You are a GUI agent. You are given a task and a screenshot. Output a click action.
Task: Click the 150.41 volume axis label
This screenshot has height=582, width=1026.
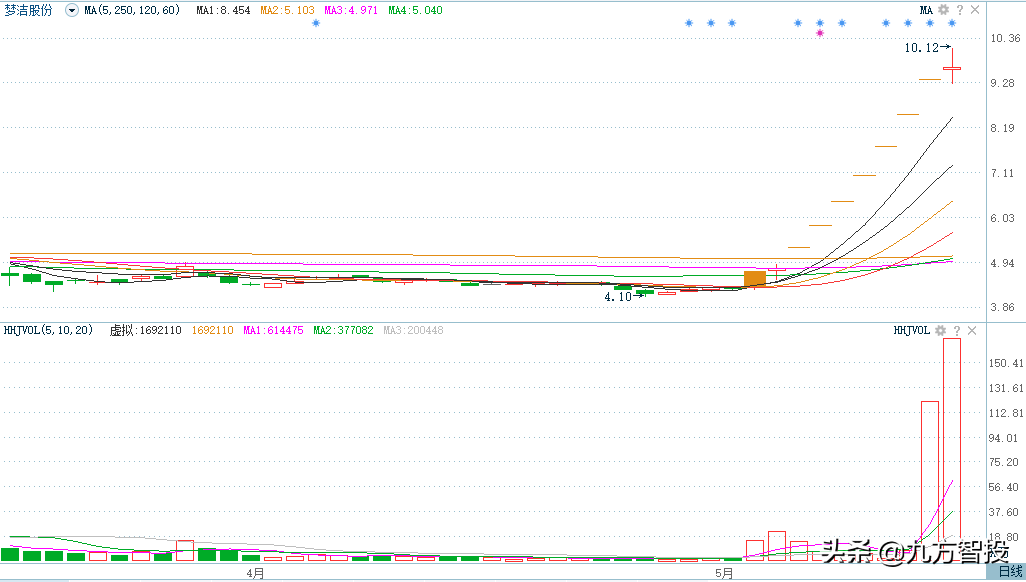[x=1006, y=363]
